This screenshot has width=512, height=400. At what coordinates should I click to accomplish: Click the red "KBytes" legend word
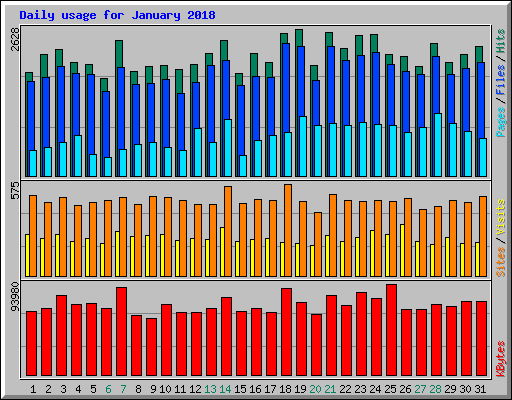(500, 359)
